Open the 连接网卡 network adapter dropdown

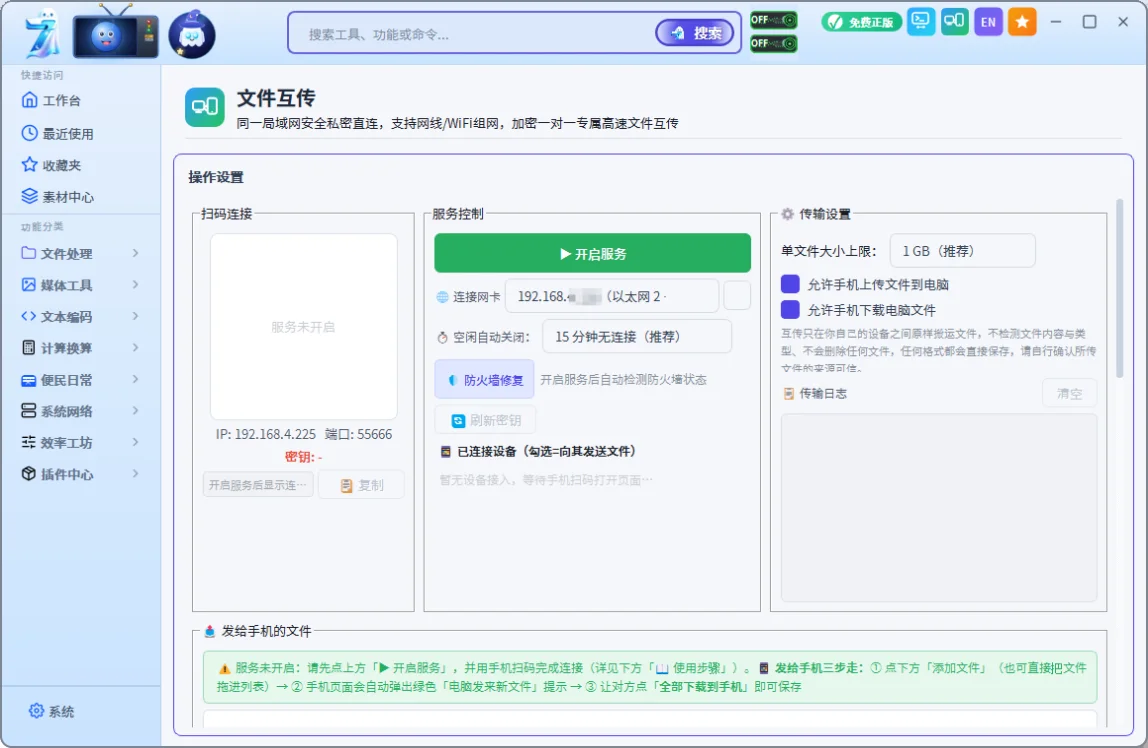point(612,296)
